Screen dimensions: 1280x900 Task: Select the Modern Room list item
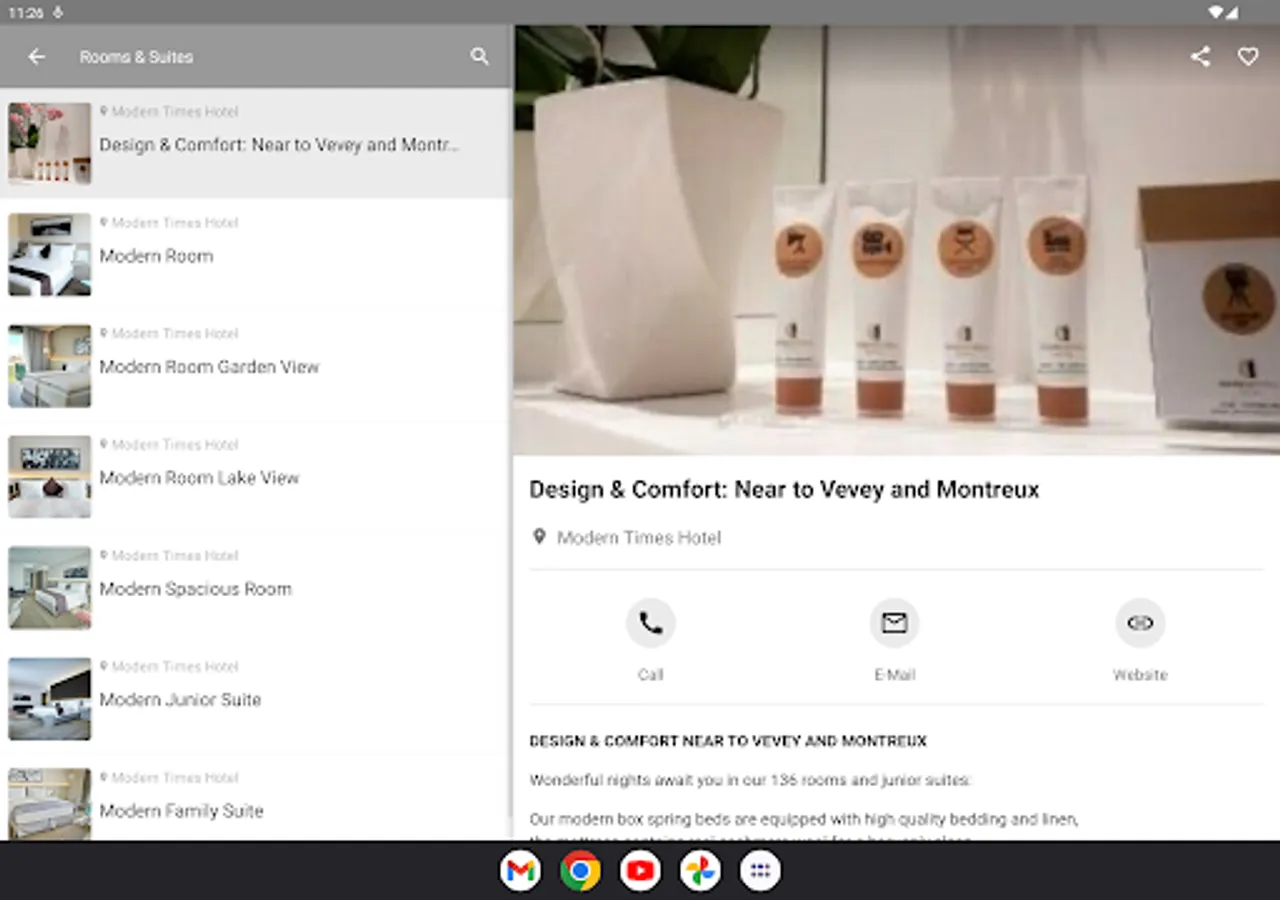coord(255,254)
